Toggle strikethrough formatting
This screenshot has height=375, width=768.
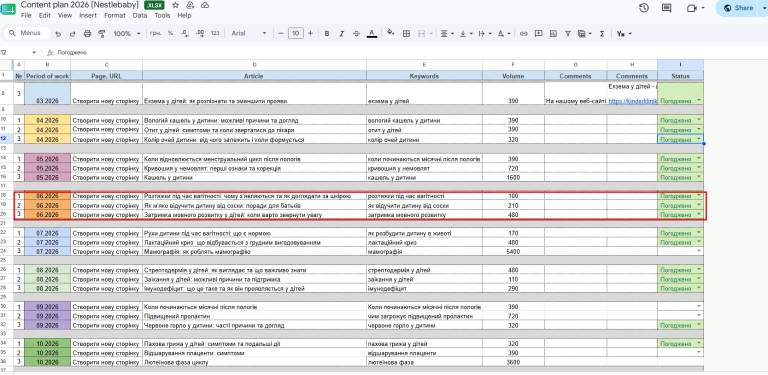coord(357,34)
